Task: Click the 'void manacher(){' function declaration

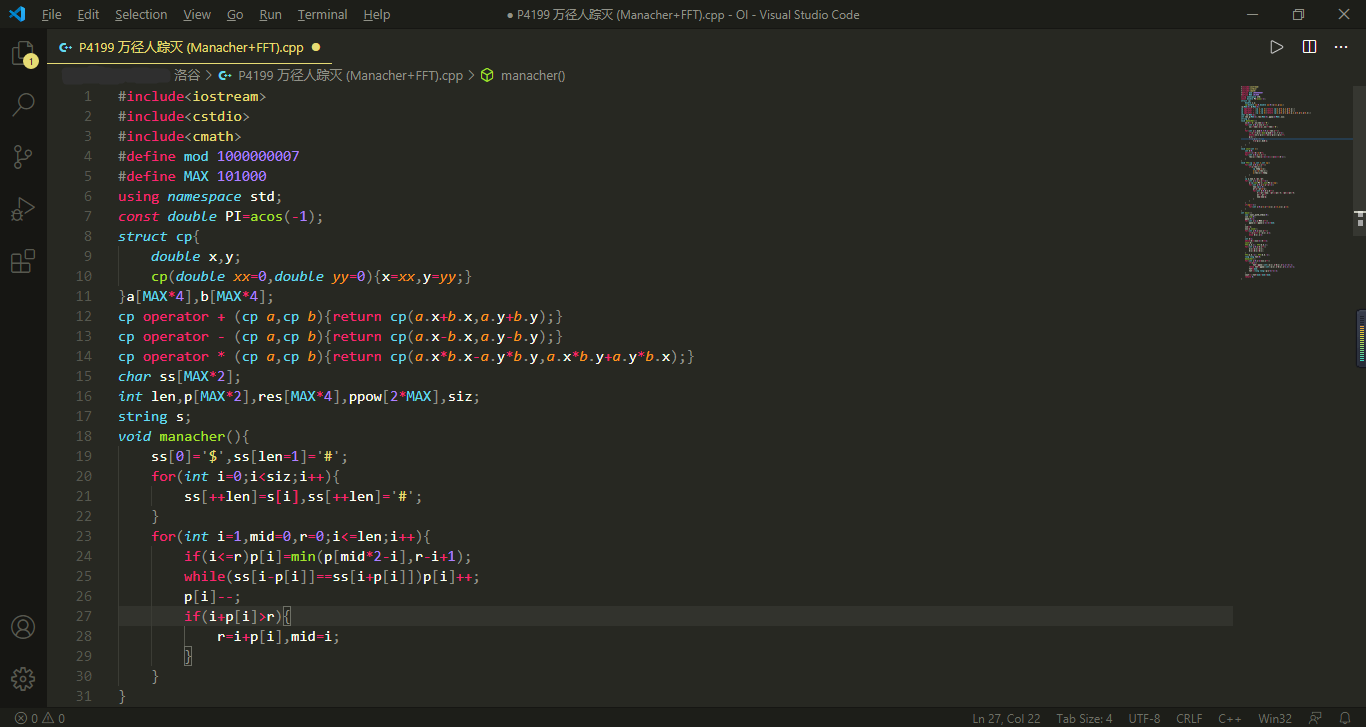Action: click(183, 436)
